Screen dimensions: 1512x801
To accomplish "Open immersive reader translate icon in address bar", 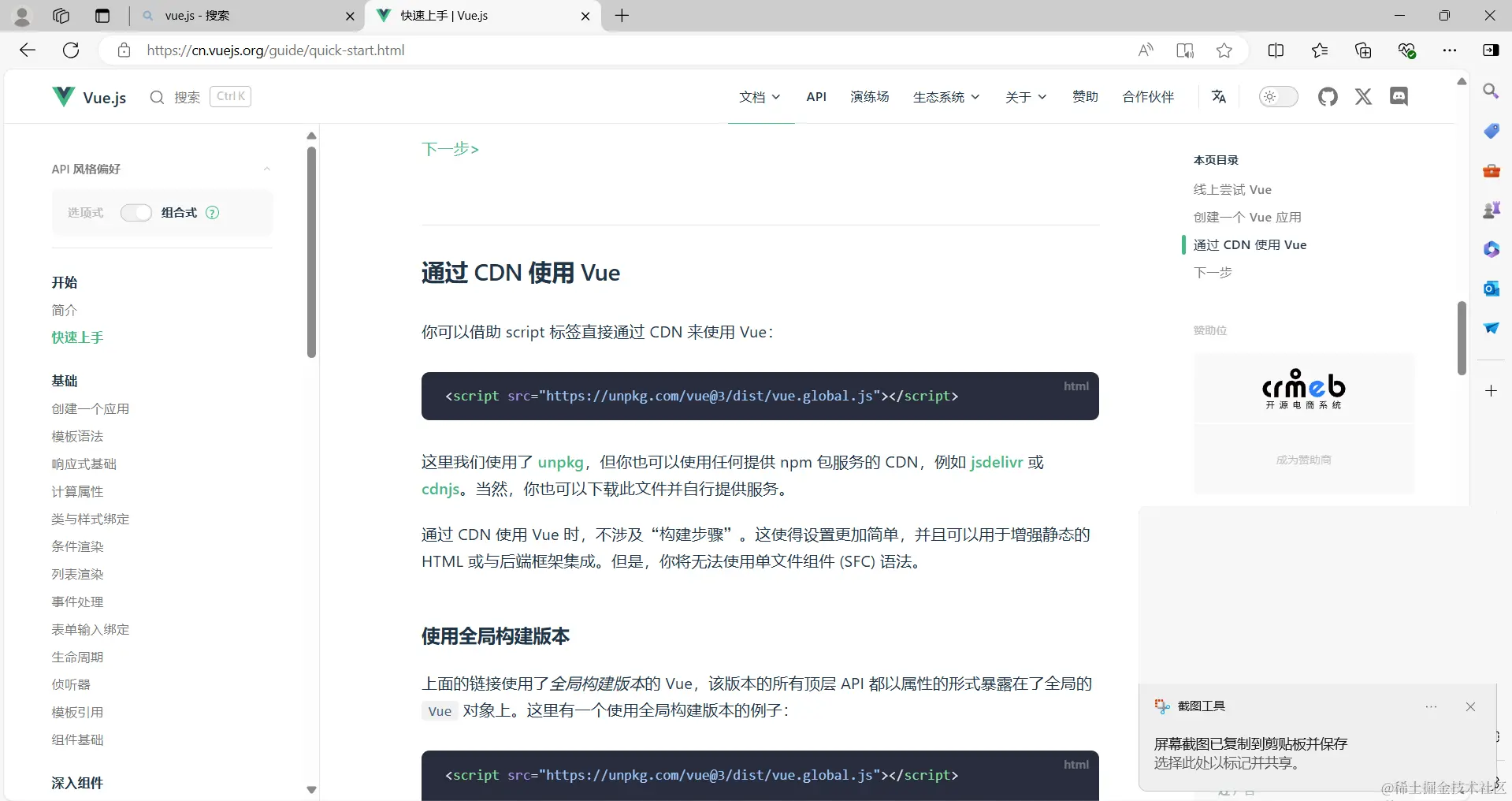I will click(x=1185, y=50).
